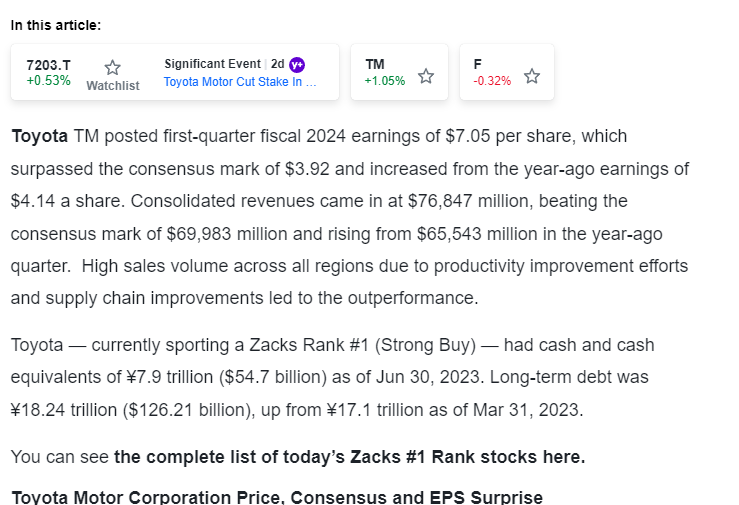Open the 'Toyota Motor Cut Stake In' headline
The height and width of the screenshot is (505, 739).
240,82
